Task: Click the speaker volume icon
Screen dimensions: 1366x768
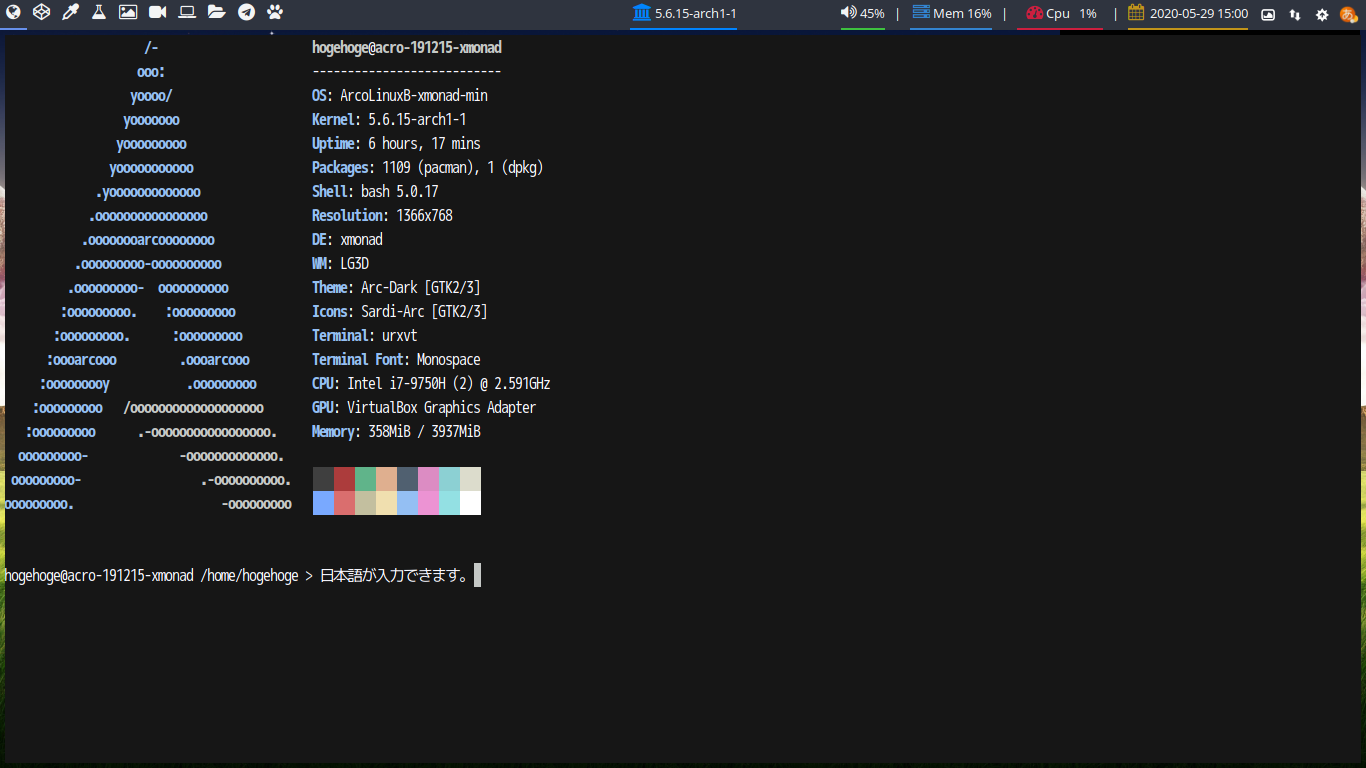Action: click(848, 13)
